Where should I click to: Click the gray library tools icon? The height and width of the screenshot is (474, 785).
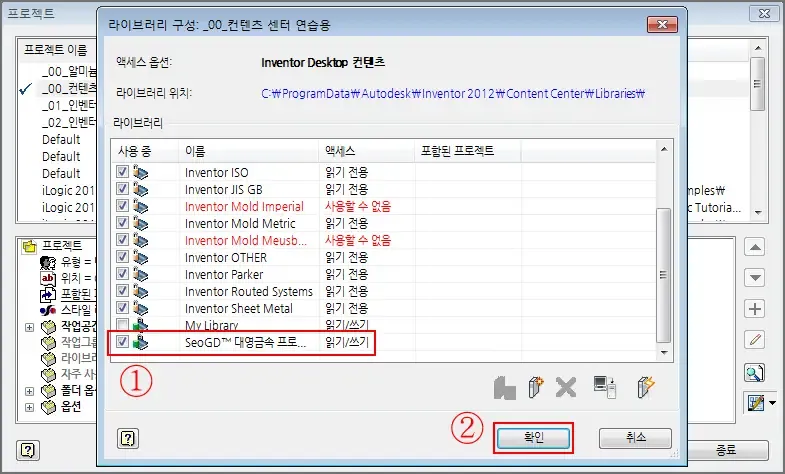click(x=505, y=388)
